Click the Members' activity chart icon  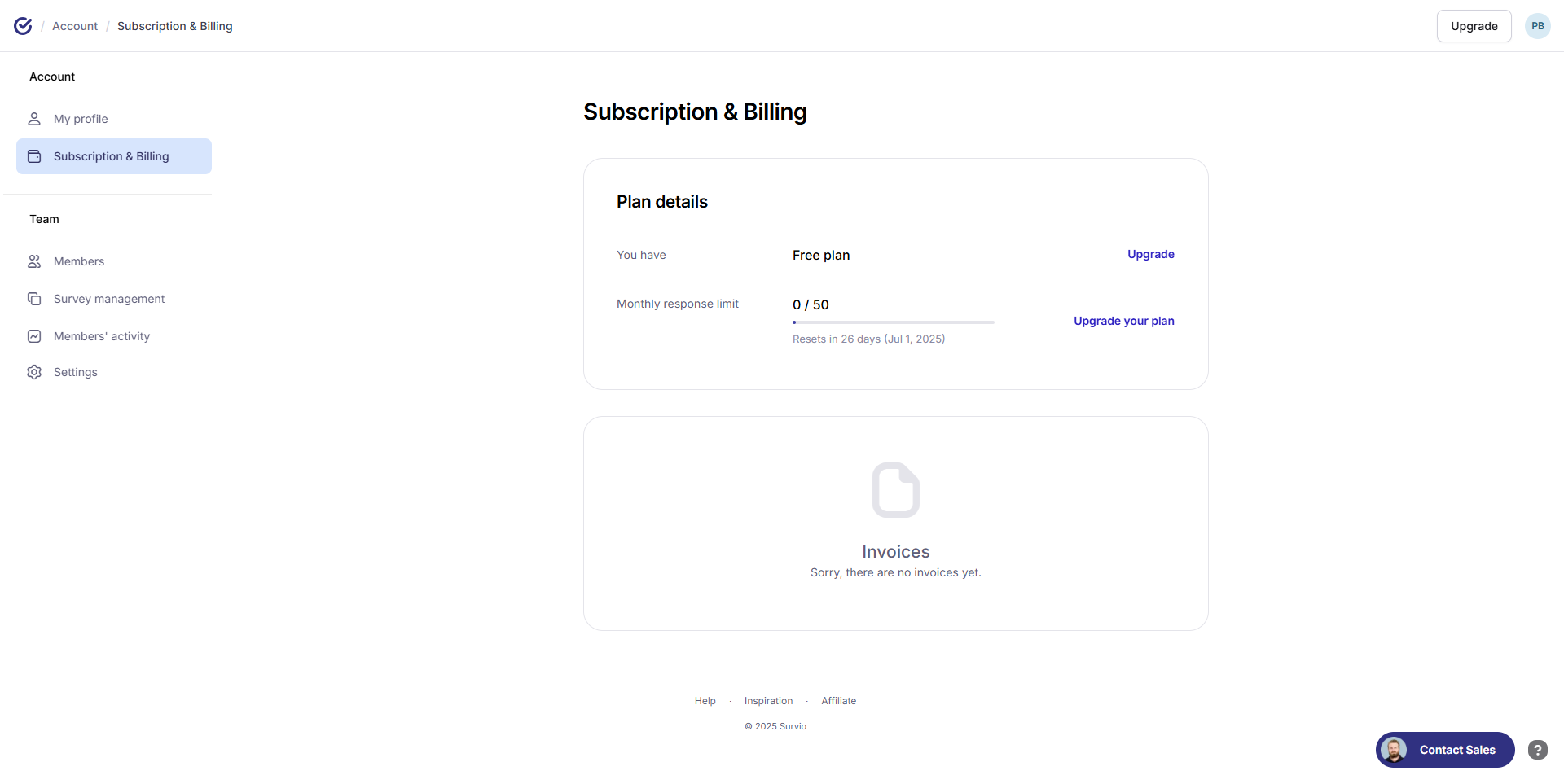click(x=34, y=336)
